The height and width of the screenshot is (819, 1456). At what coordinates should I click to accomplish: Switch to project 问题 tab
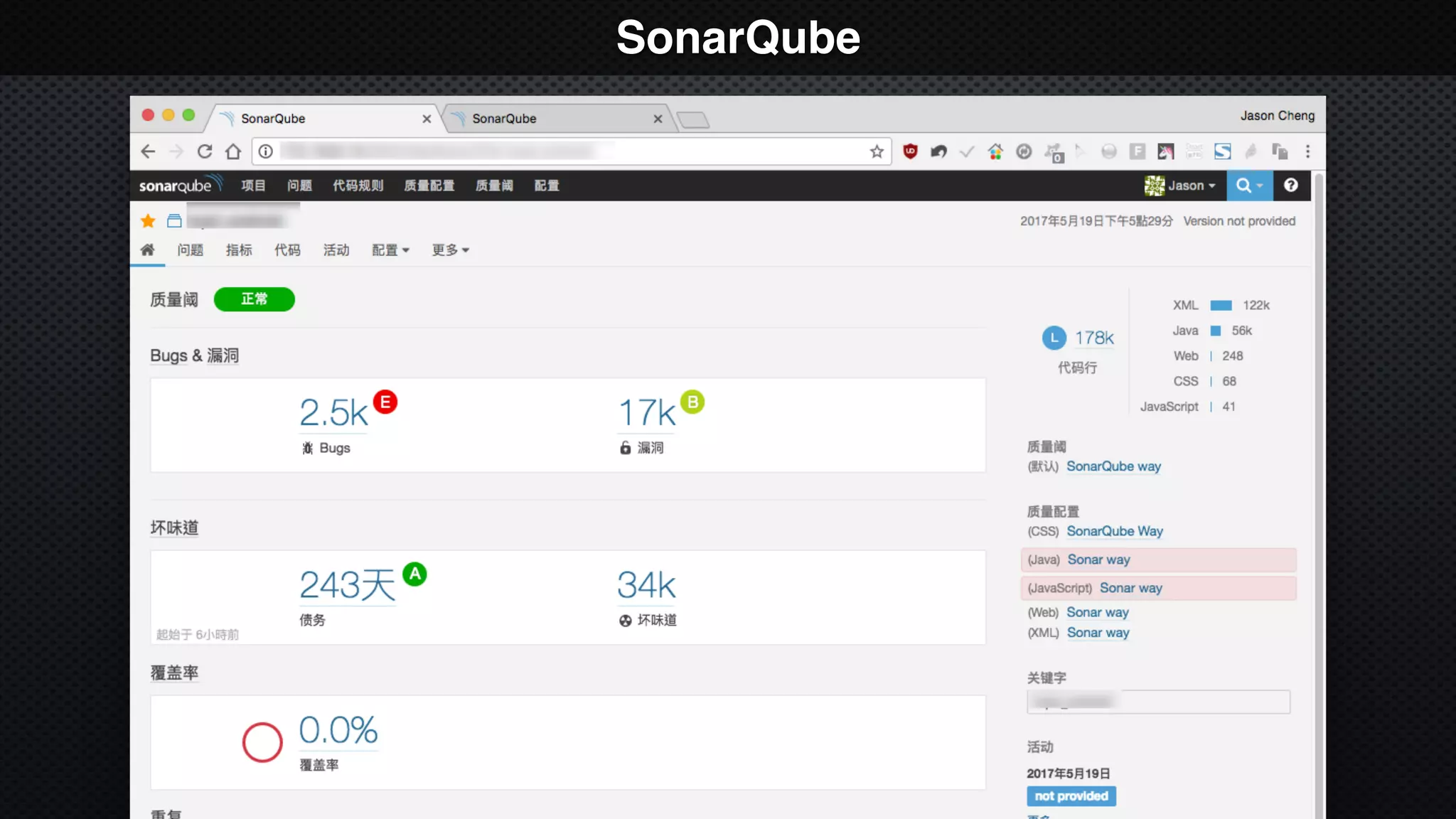190,250
